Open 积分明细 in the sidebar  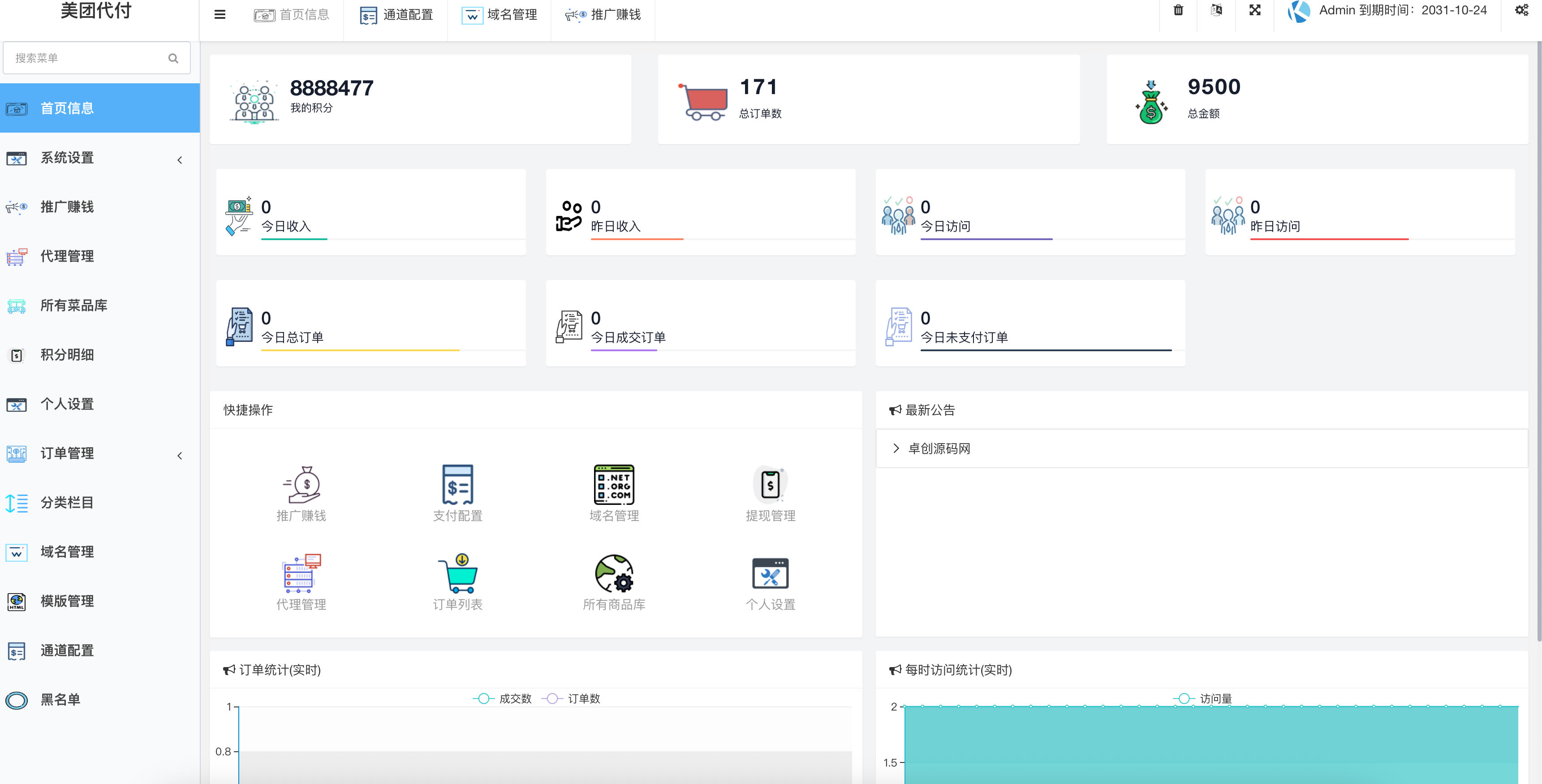click(99, 355)
